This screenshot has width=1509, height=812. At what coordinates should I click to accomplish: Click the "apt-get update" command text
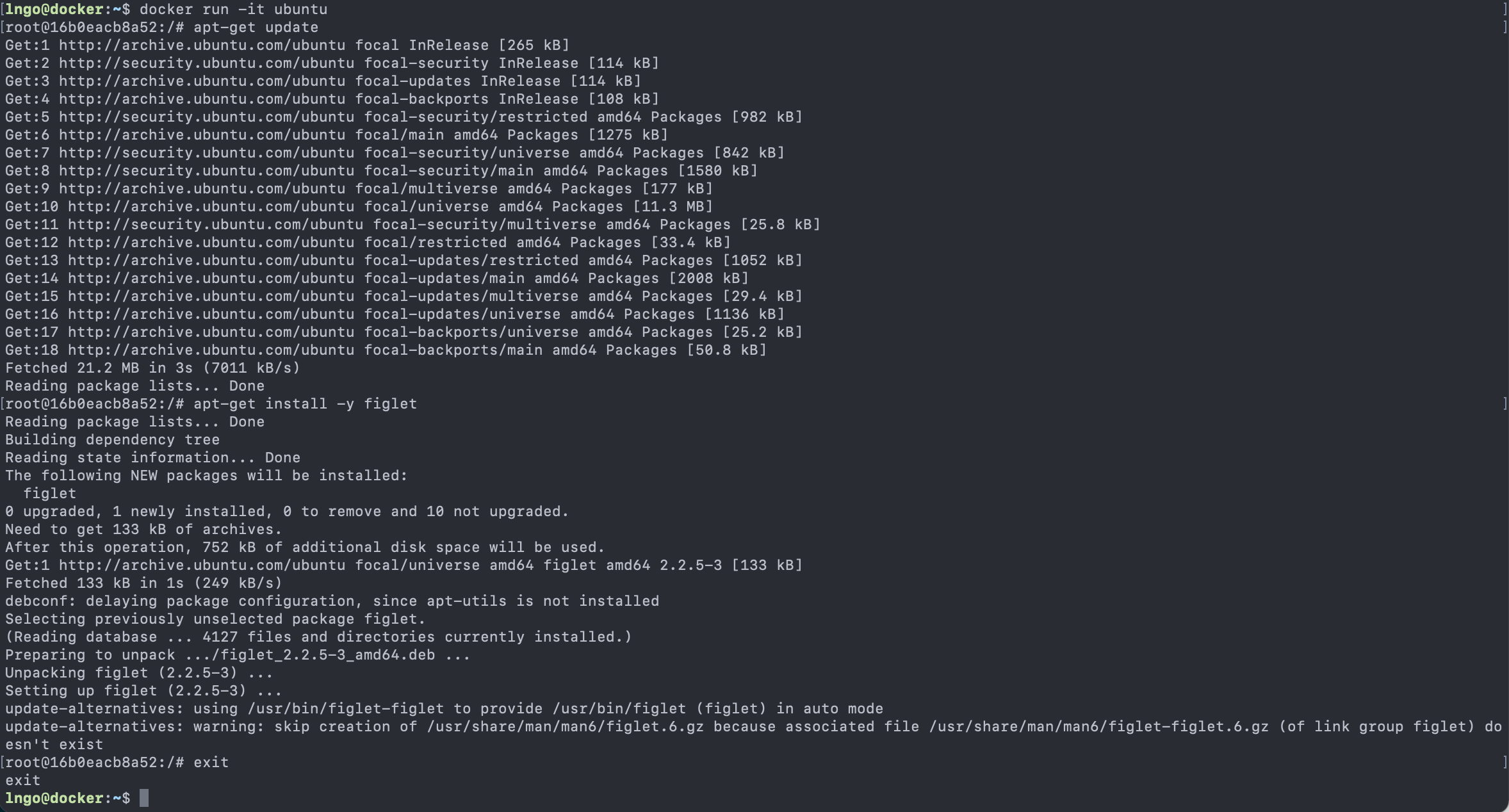[256, 28]
